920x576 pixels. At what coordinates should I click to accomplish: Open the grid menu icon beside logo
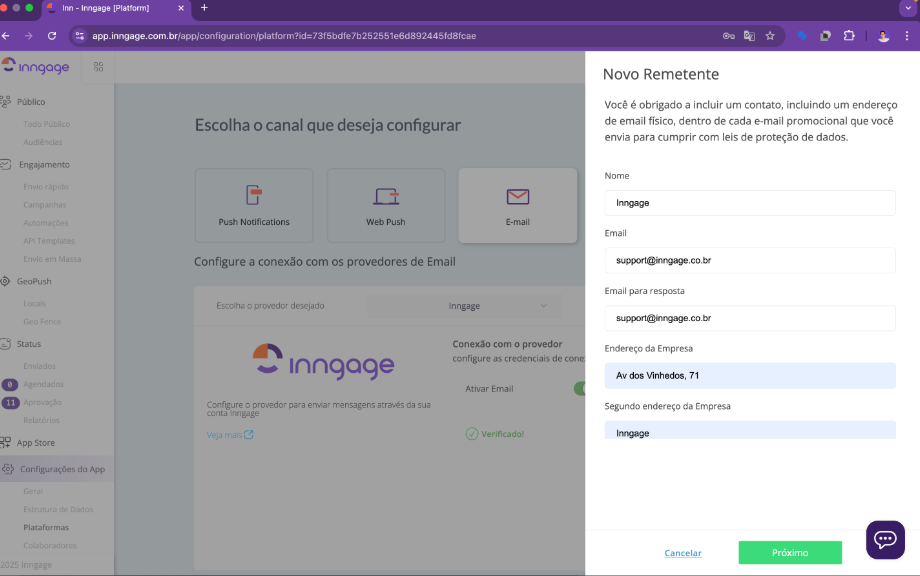point(99,67)
